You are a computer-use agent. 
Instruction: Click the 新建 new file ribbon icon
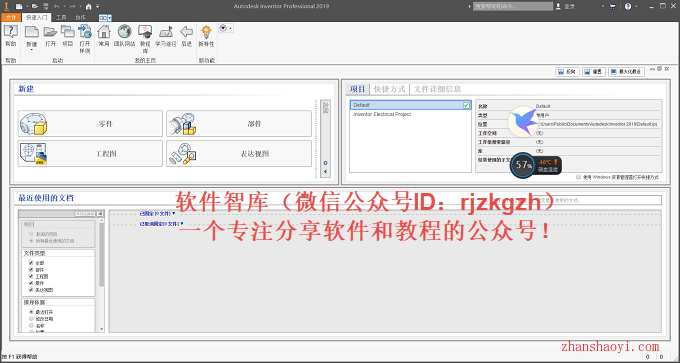click(x=32, y=32)
